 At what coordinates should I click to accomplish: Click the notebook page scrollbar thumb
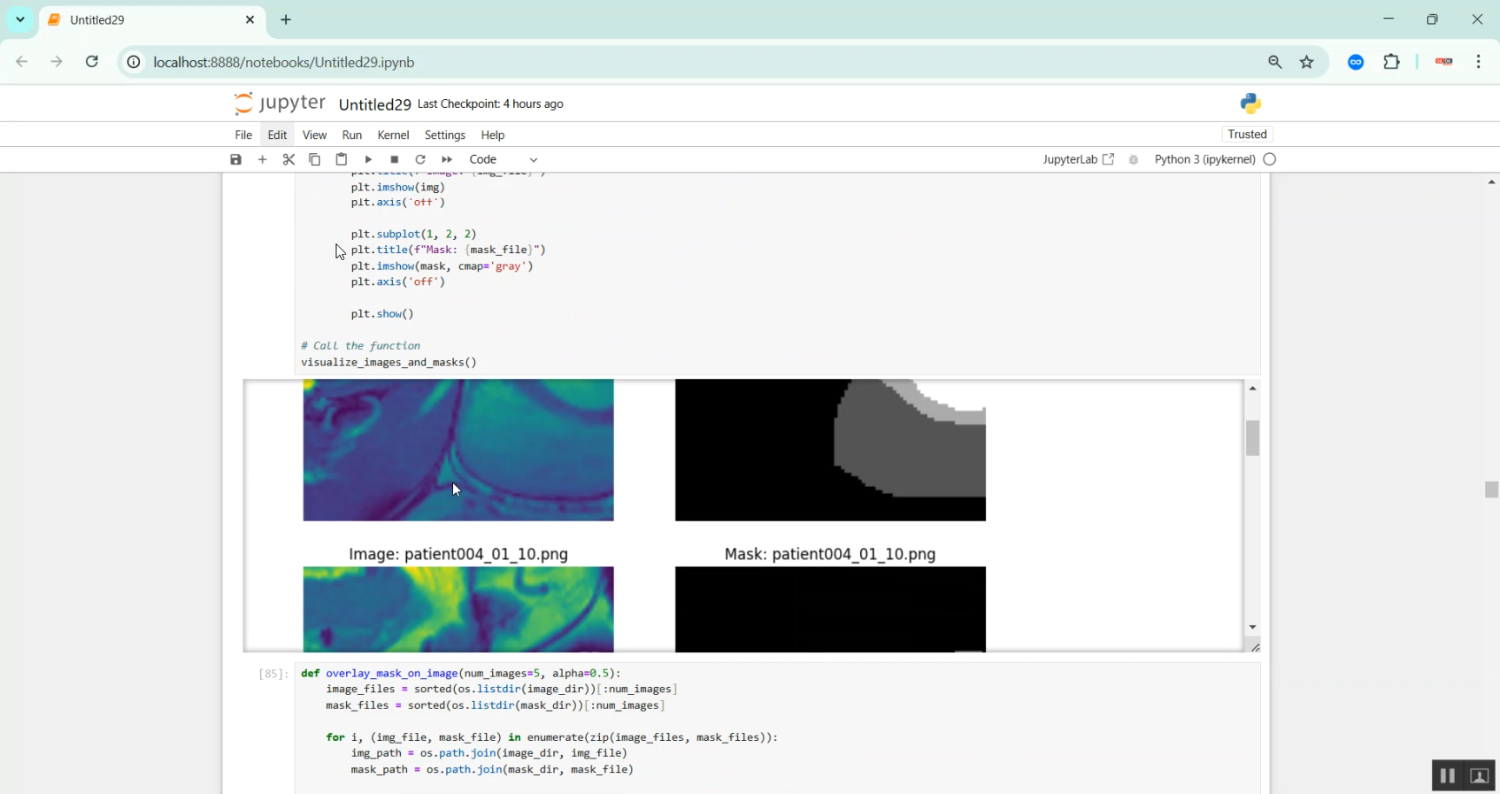pyautogui.click(x=1491, y=489)
